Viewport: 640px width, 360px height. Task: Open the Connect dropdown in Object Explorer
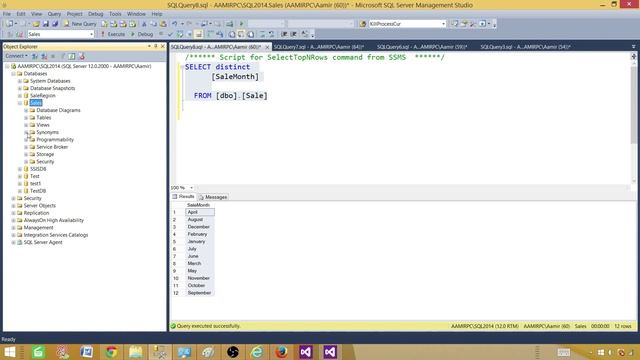tap(16, 56)
